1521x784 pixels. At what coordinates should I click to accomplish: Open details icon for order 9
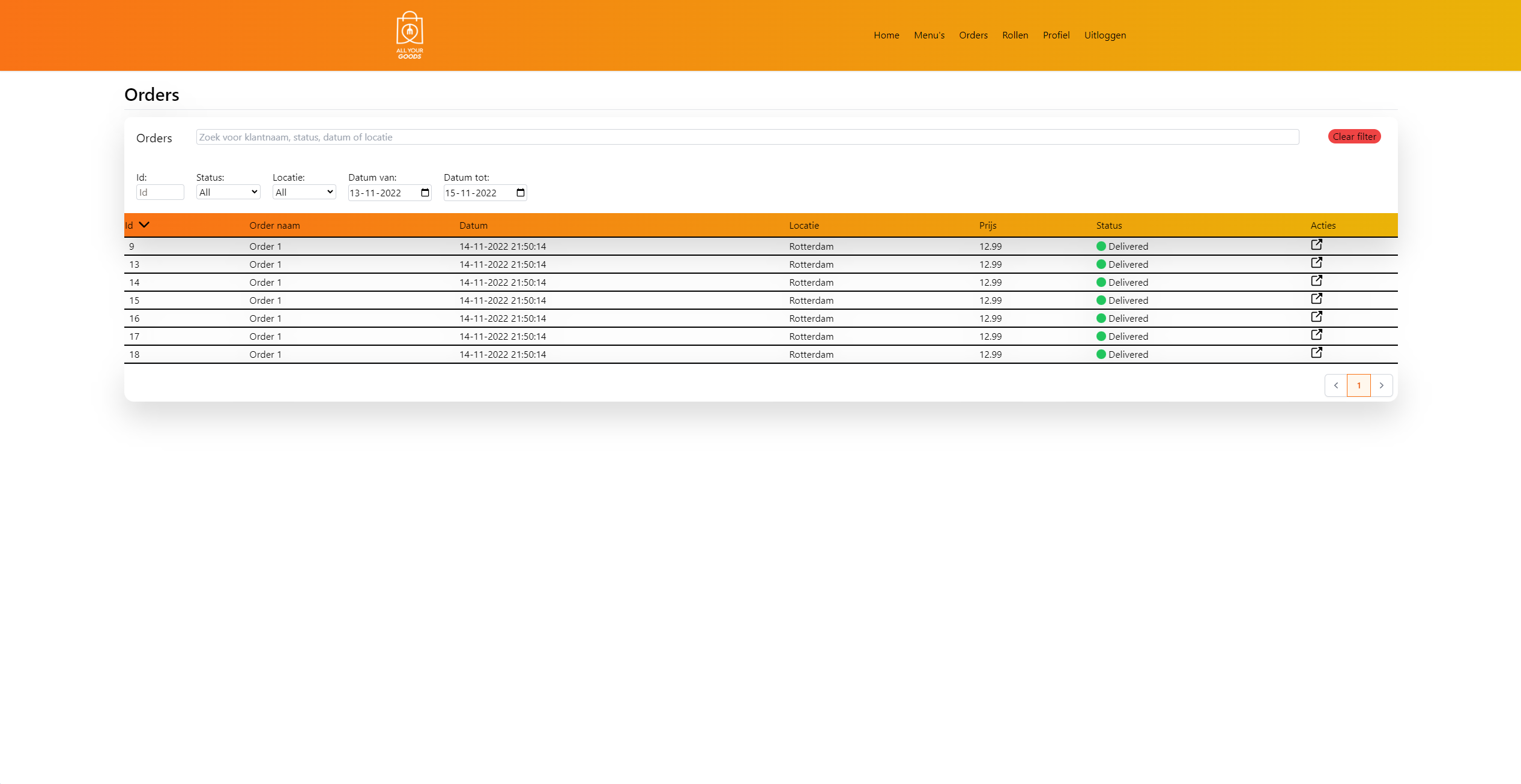[x=1316, y=244]
